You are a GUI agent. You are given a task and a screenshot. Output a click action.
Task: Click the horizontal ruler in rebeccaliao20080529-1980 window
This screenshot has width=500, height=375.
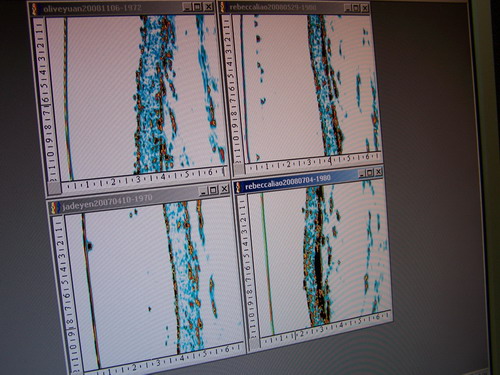click(313, 162)
